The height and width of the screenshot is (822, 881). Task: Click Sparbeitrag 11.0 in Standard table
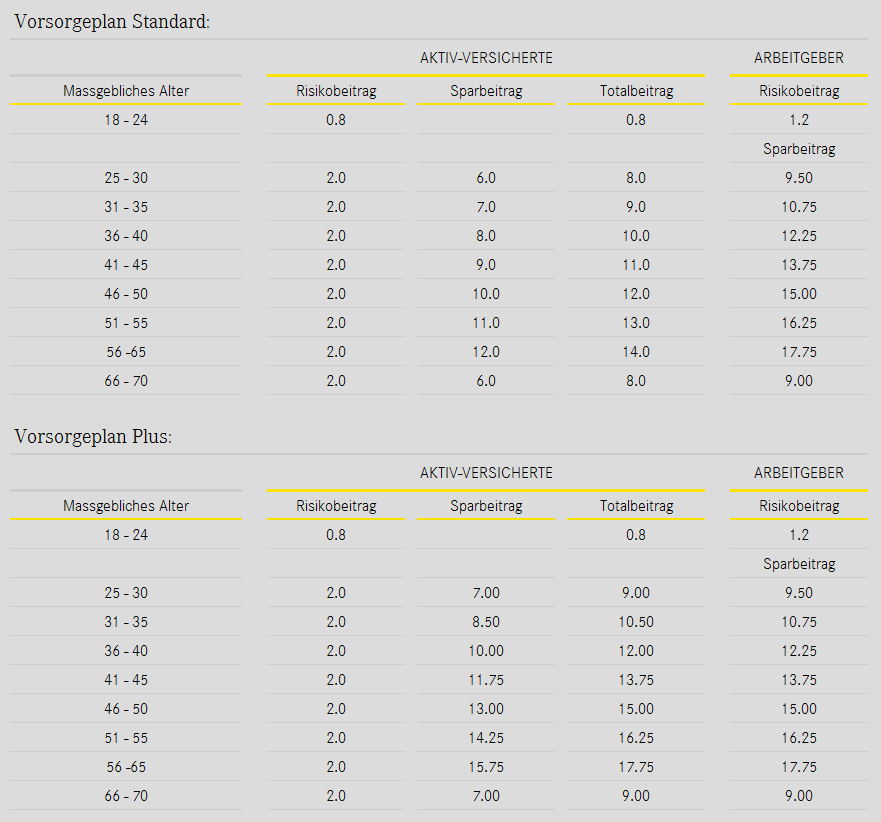[x=486, y=323]
